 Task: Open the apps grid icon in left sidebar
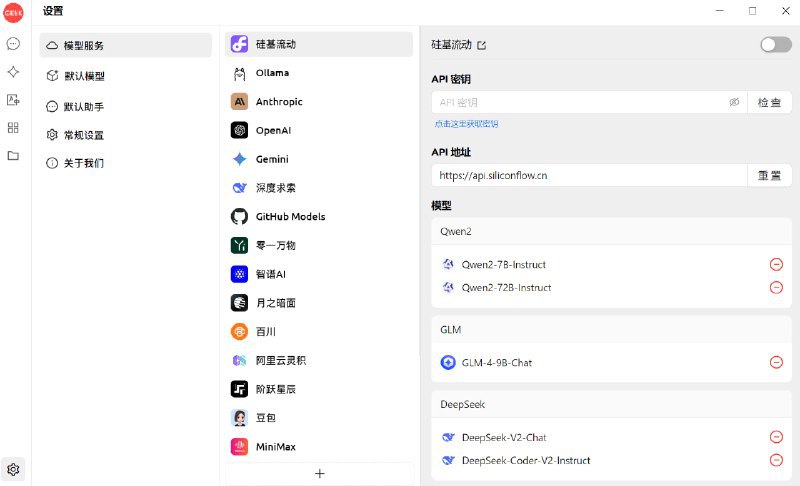click(13, 128)
